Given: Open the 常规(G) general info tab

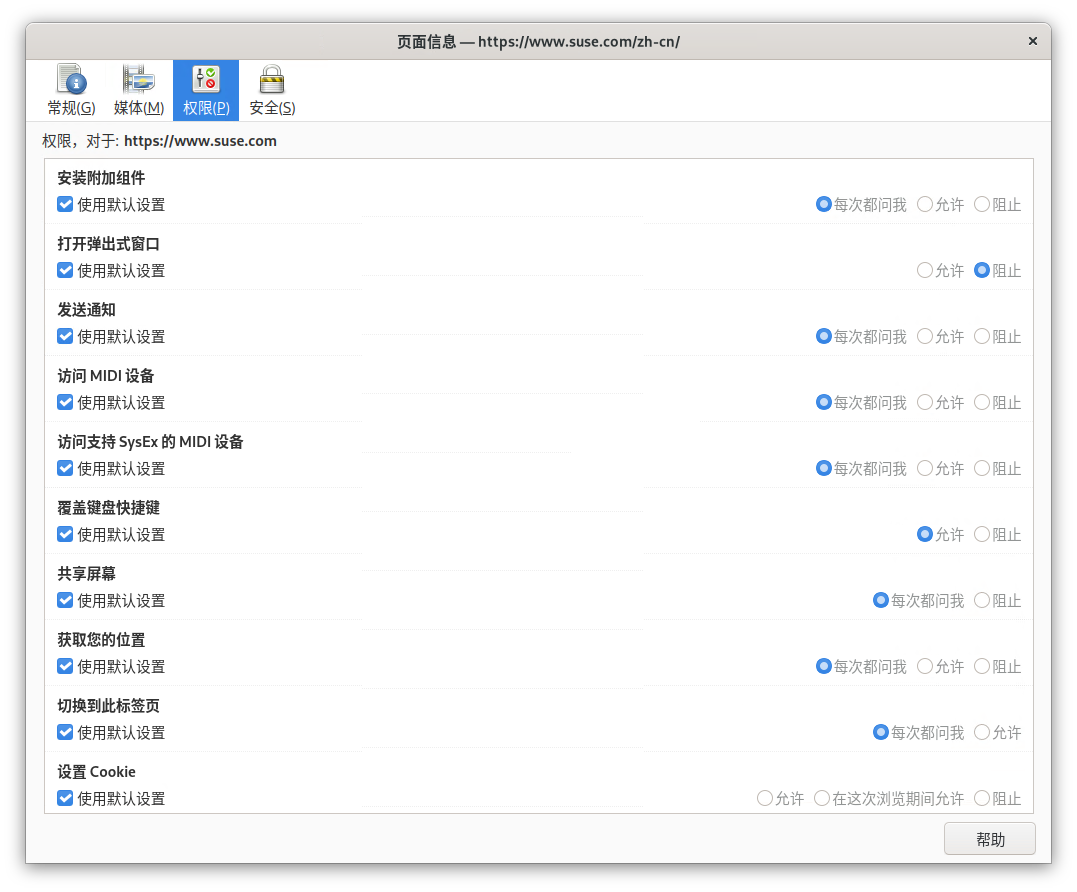Looking at the screenshot, I should (x=71, y=90).
